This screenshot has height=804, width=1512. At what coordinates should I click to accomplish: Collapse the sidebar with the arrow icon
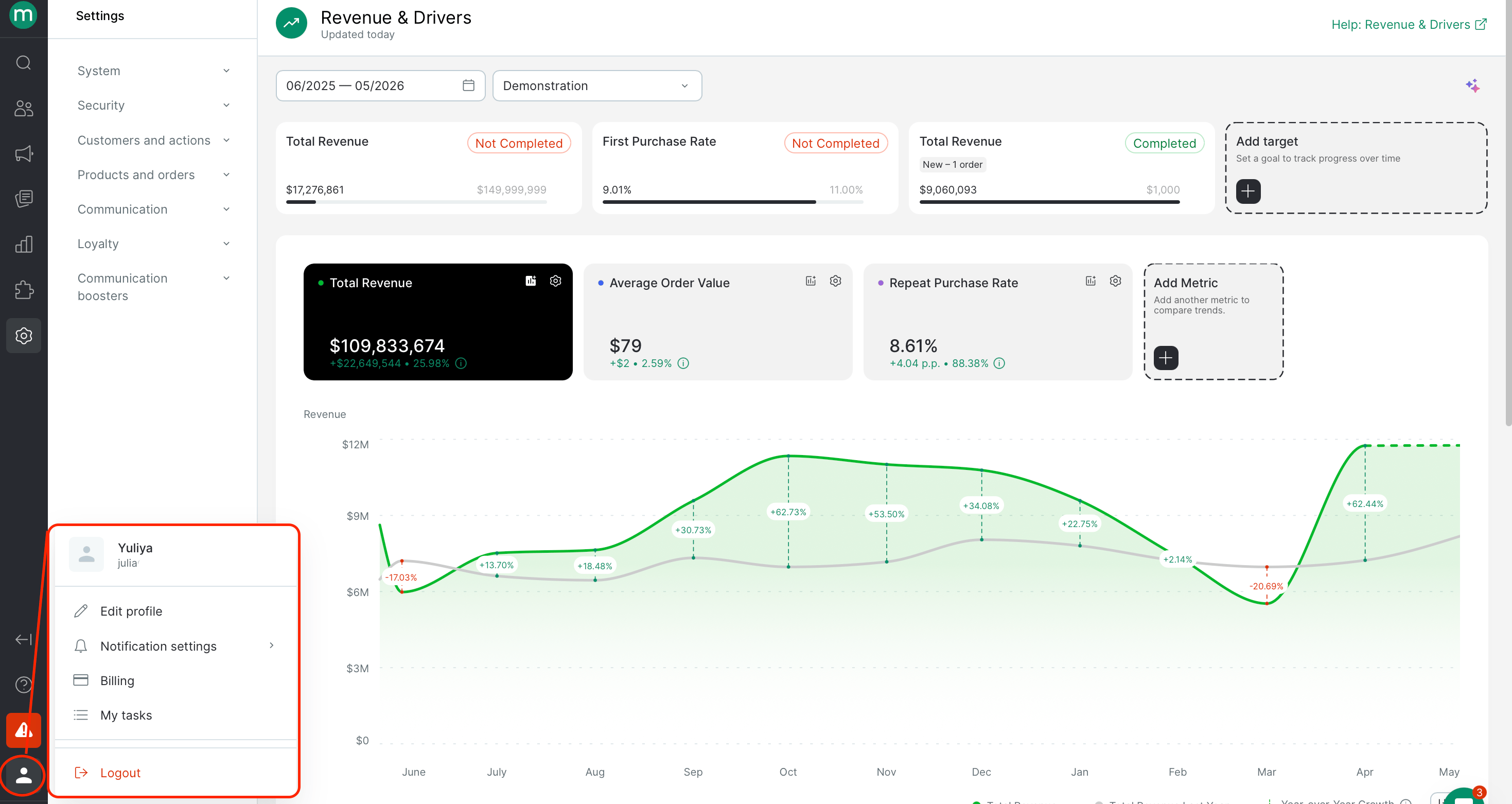[24, 639]
